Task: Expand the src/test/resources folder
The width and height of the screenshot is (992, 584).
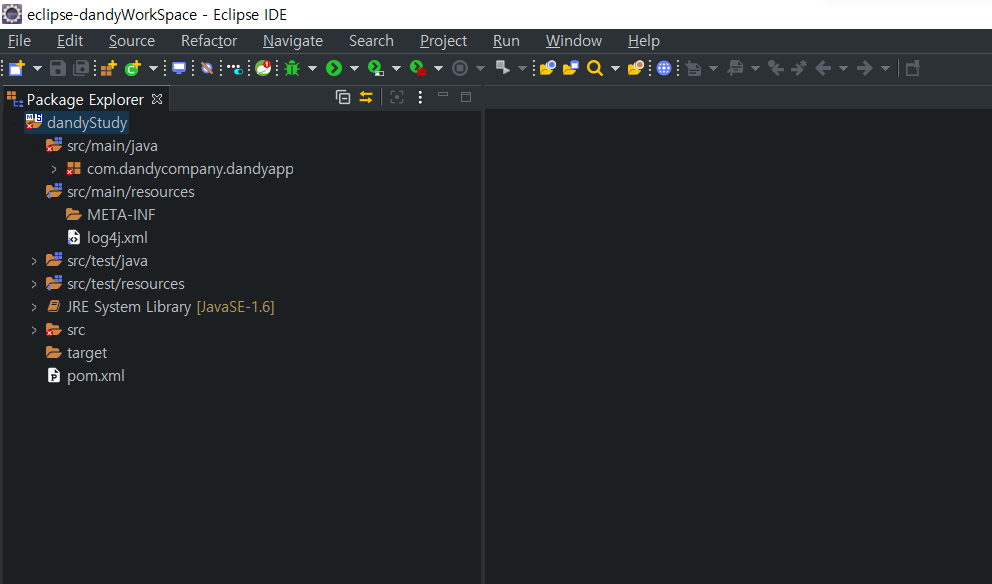Action: (34, 284)
